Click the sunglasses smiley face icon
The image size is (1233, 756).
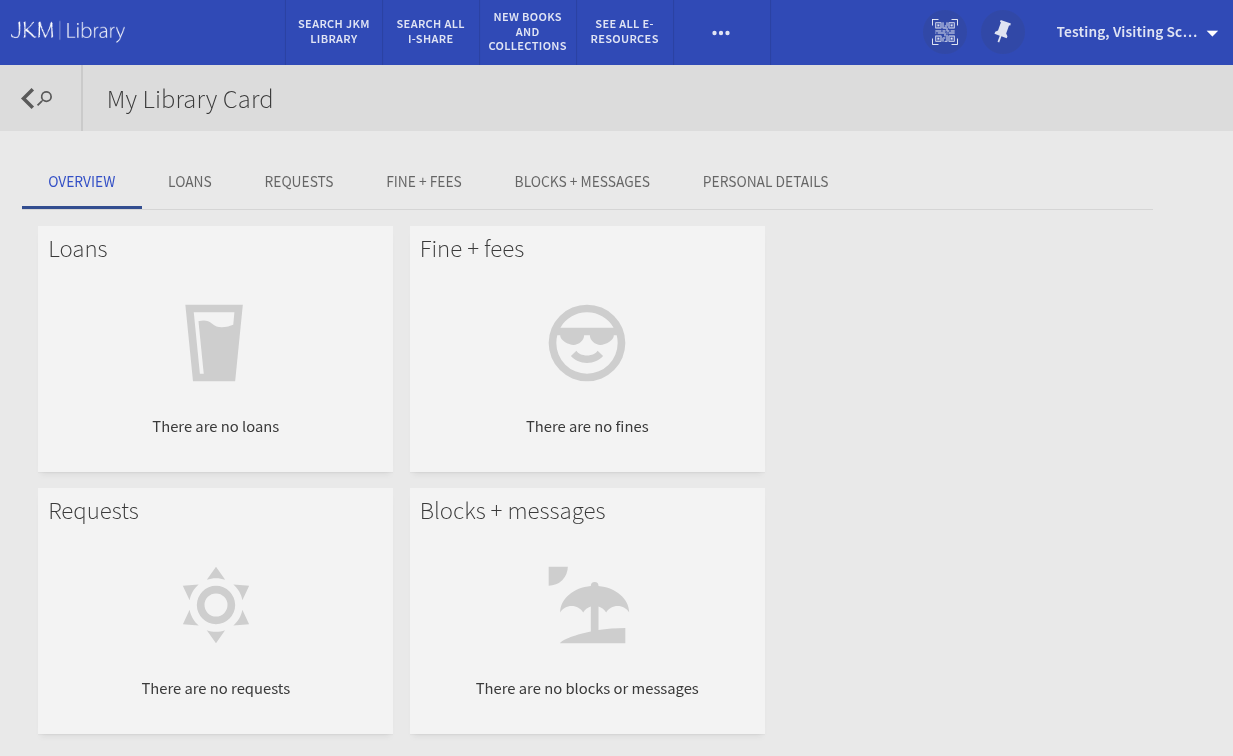pyautogui.click(x=587, y=343)
